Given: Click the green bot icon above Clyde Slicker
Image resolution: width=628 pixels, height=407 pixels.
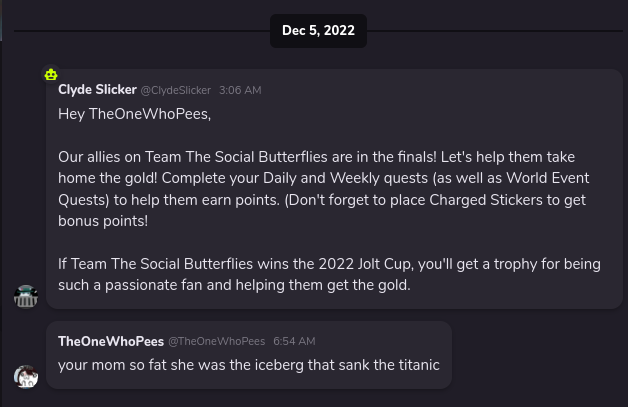Looking at the screenshot, I should coord(51,74).
